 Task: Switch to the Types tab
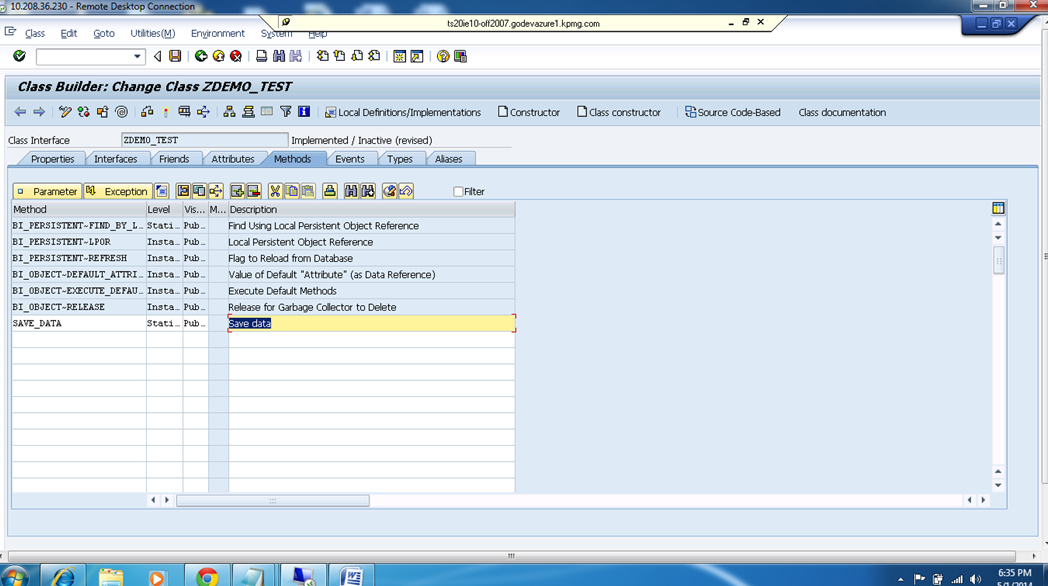(400, 159)
